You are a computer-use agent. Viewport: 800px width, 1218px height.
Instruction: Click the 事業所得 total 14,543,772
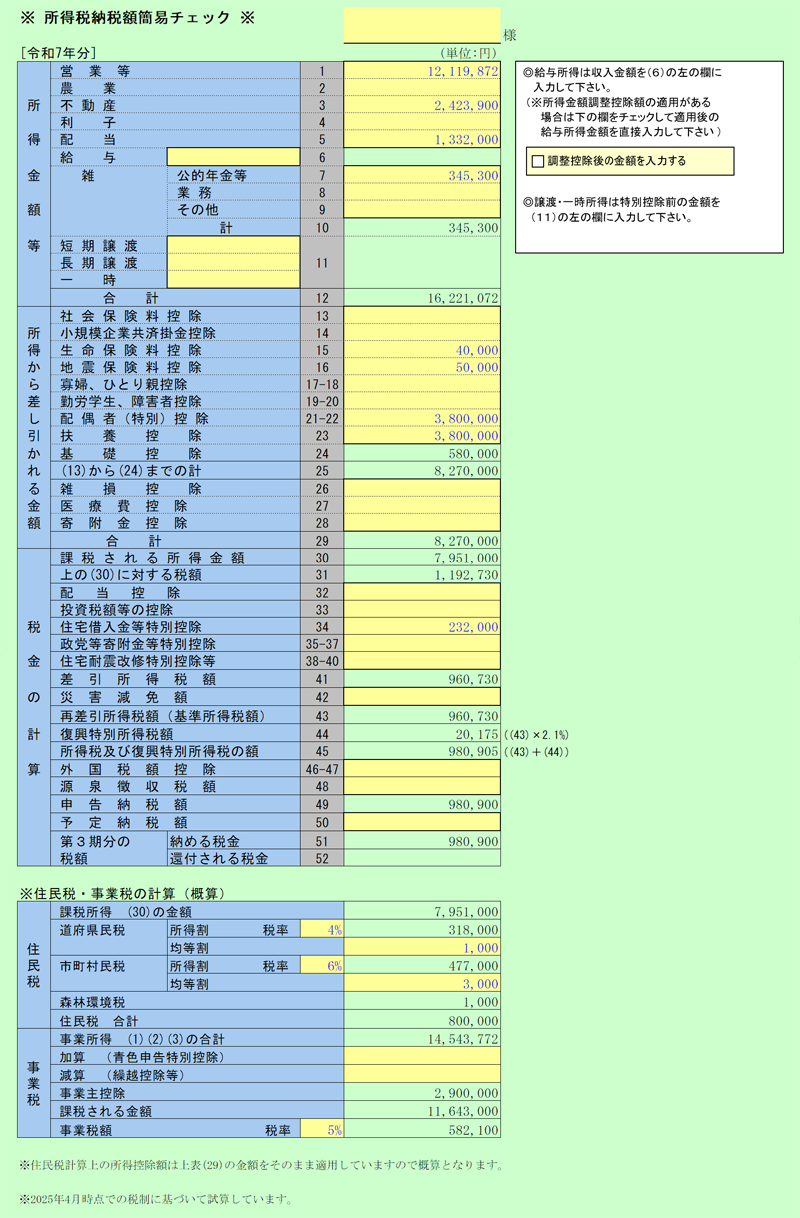[422, 1039]
